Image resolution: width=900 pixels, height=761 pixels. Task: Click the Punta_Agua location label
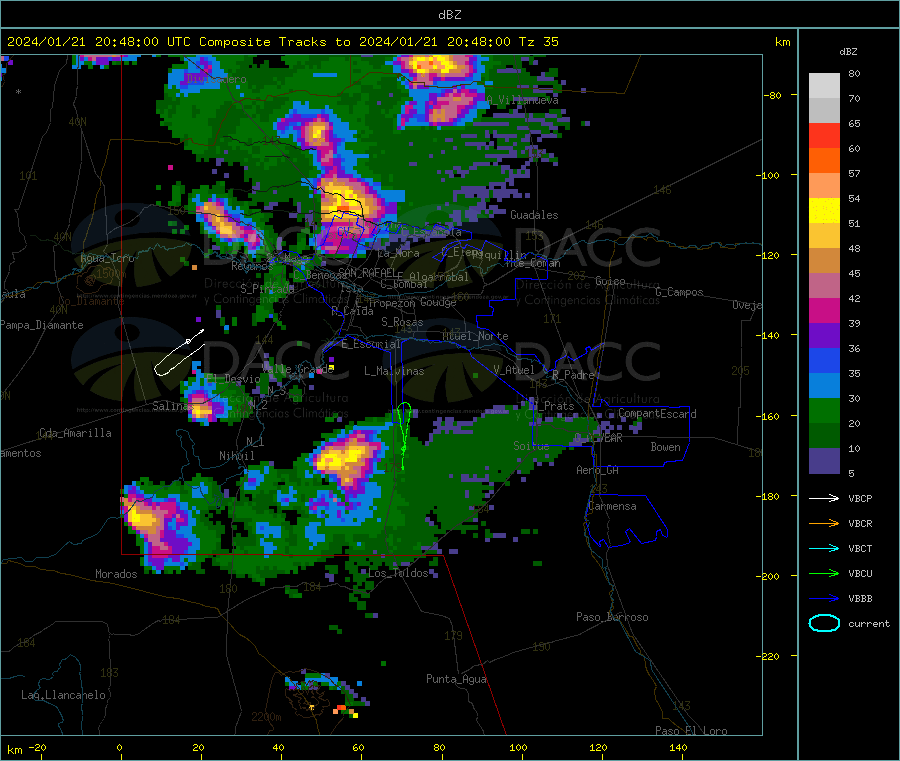pos(456,679)
